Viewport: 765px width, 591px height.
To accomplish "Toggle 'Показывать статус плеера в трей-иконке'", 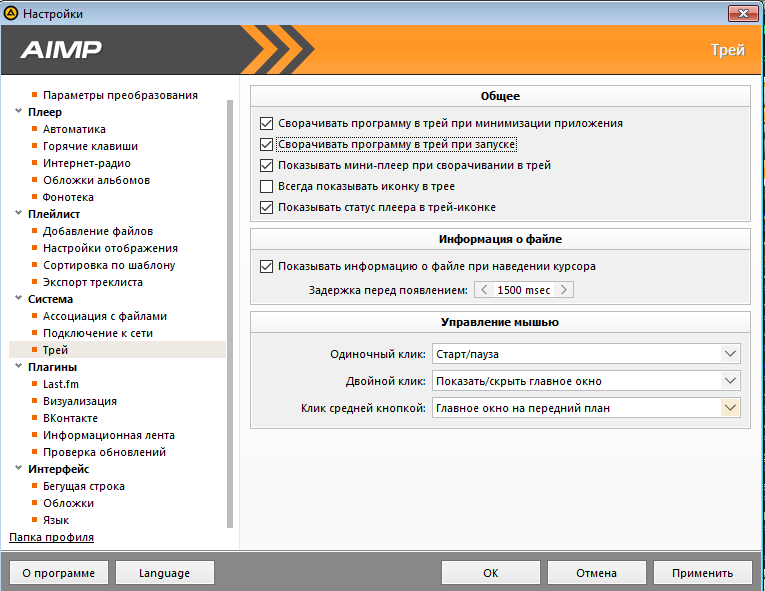I will click(266, 207).
